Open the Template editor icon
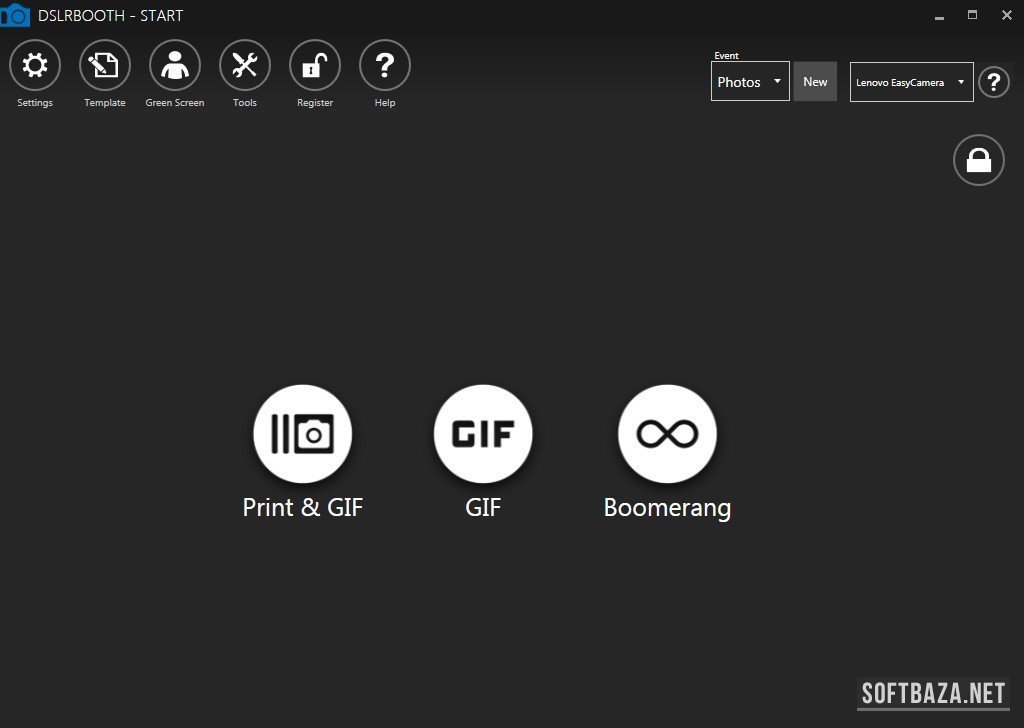 105,66
